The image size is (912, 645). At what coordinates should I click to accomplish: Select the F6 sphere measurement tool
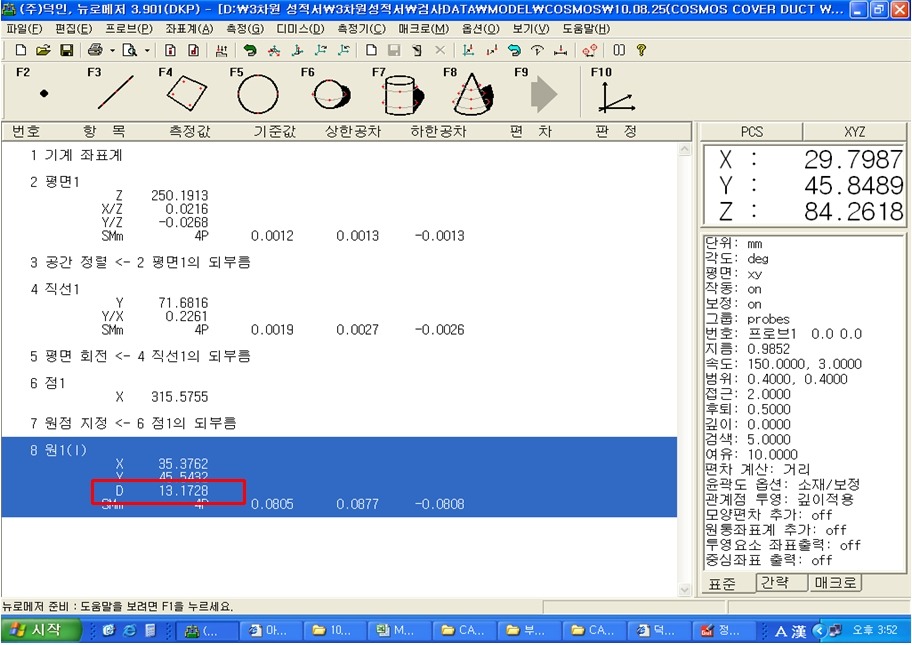(x=328, y=95)
